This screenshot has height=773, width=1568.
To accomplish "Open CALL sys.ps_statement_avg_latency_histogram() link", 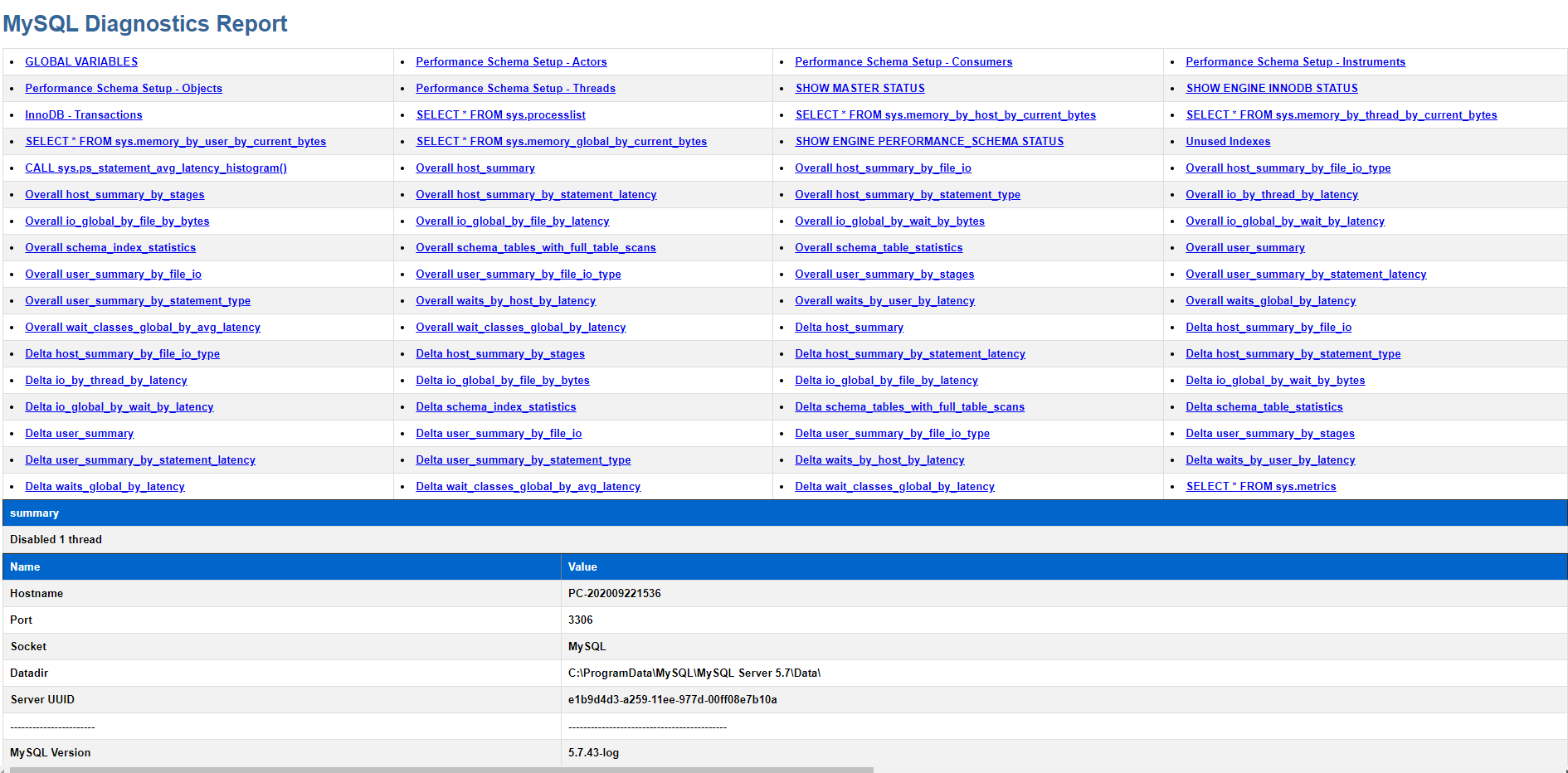I will (x=156, y=168).
